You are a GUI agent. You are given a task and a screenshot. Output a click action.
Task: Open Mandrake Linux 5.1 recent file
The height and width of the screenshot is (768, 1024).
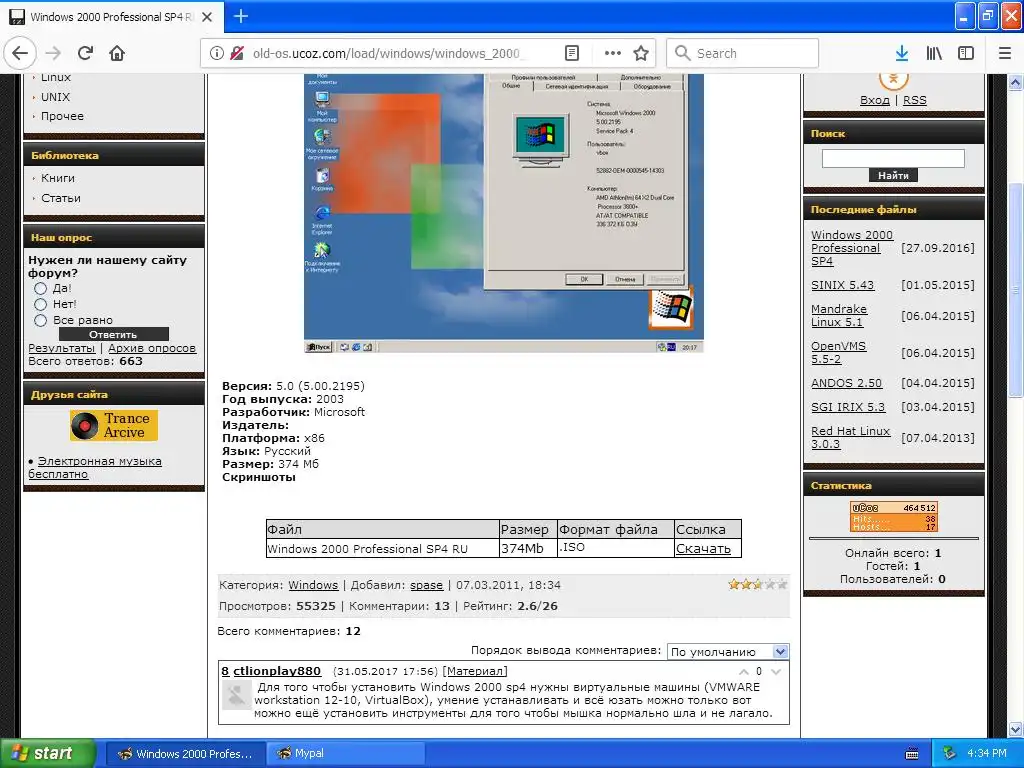(839, 315)
